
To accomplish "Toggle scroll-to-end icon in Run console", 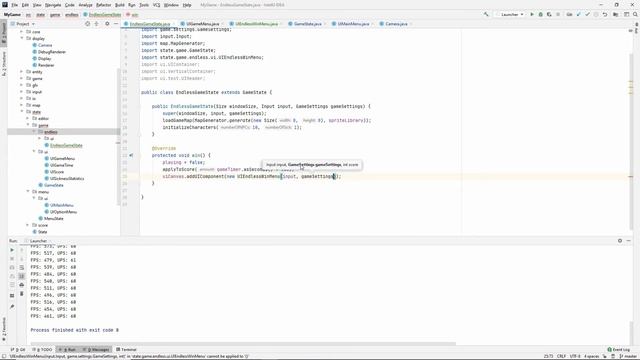I will 22,276.
